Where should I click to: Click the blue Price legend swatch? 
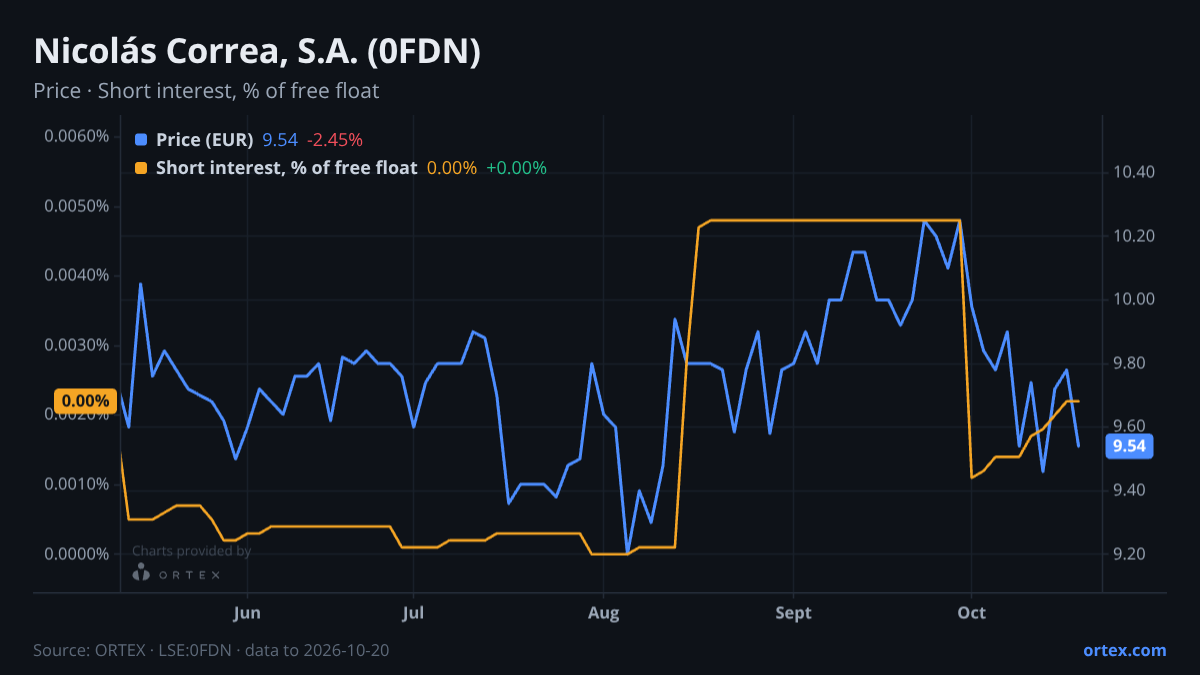coord(141,140)
